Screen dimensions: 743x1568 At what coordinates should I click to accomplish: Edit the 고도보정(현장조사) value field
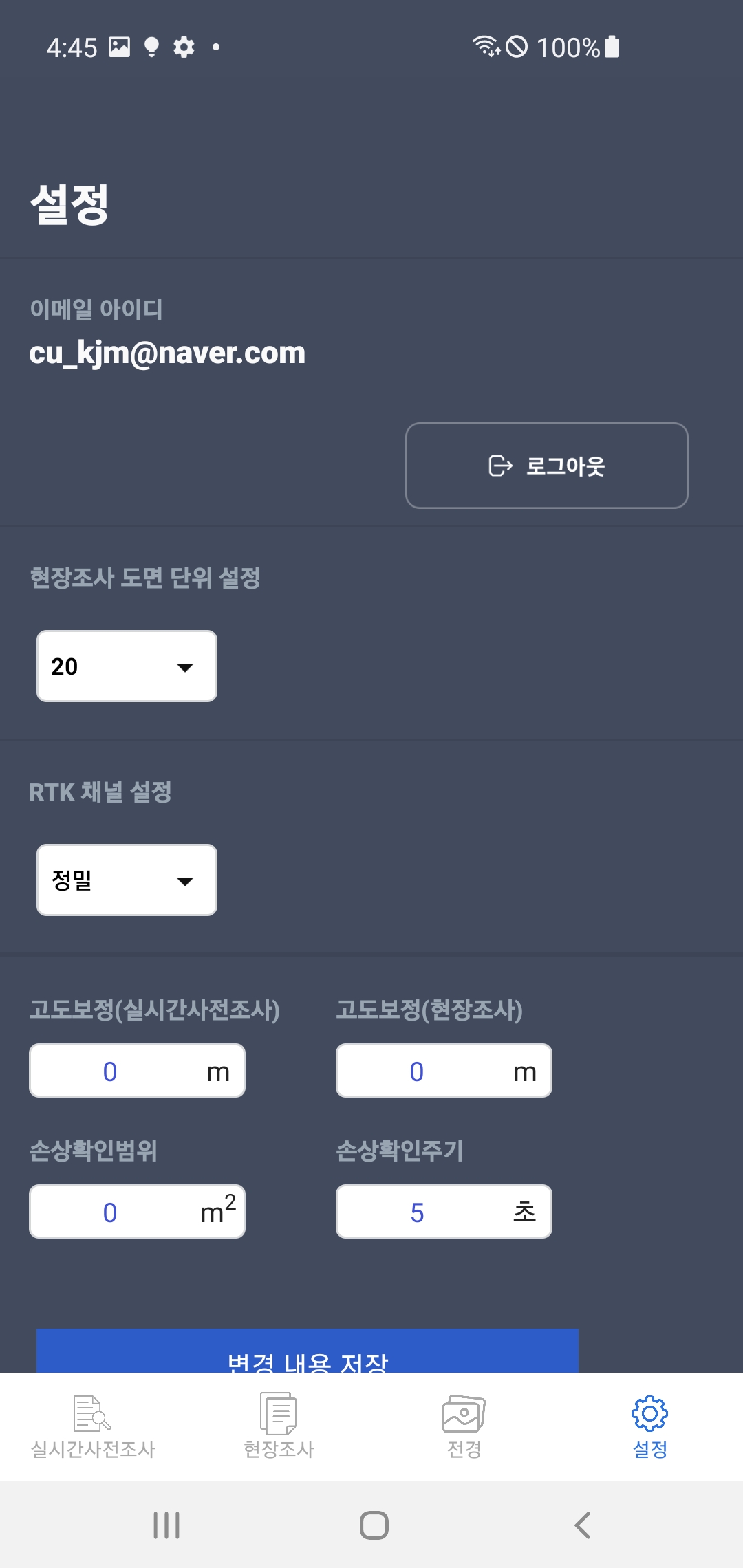click(444, 1071)
